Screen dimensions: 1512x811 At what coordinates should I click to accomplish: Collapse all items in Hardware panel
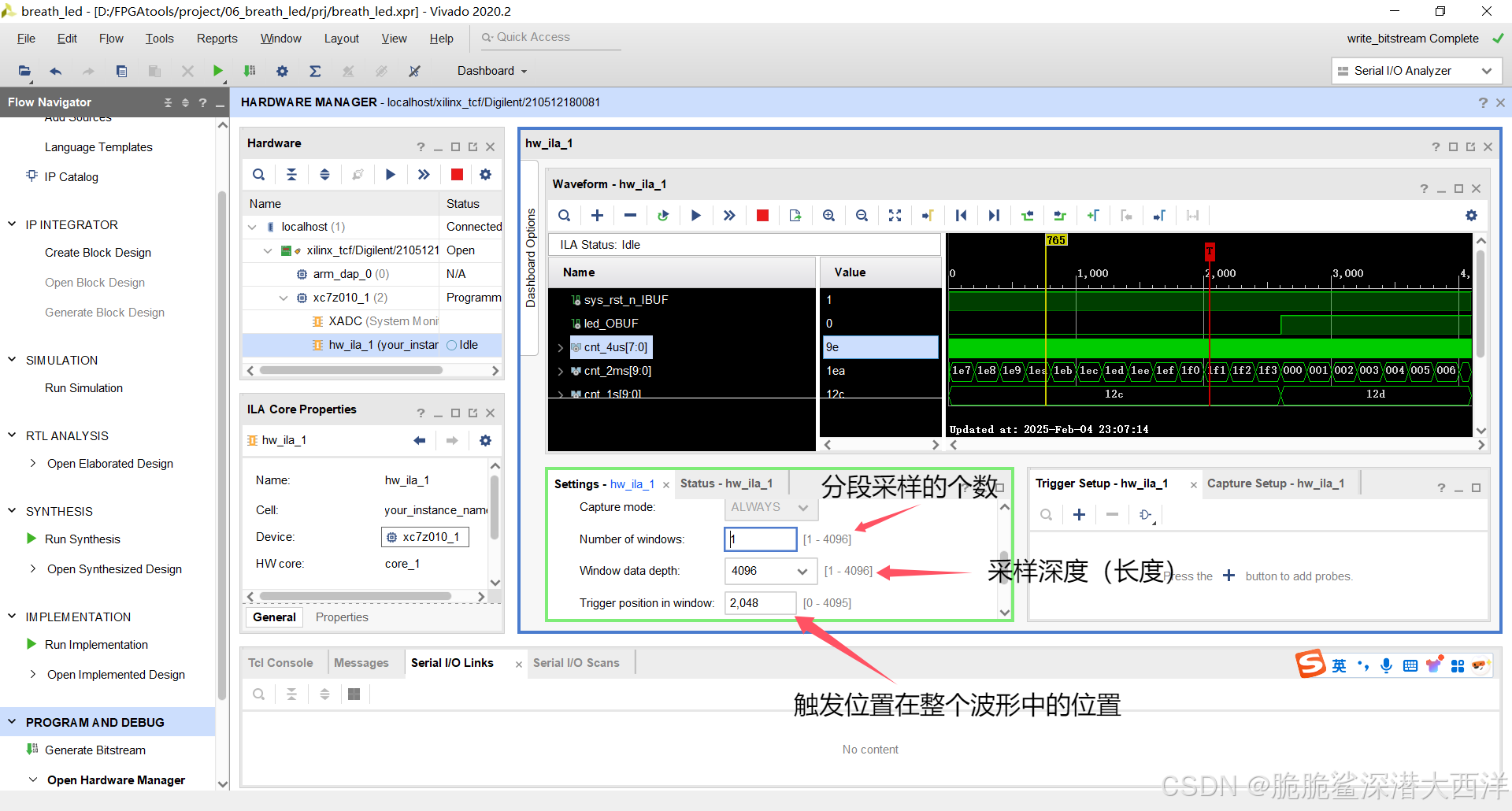click(291, 175)
